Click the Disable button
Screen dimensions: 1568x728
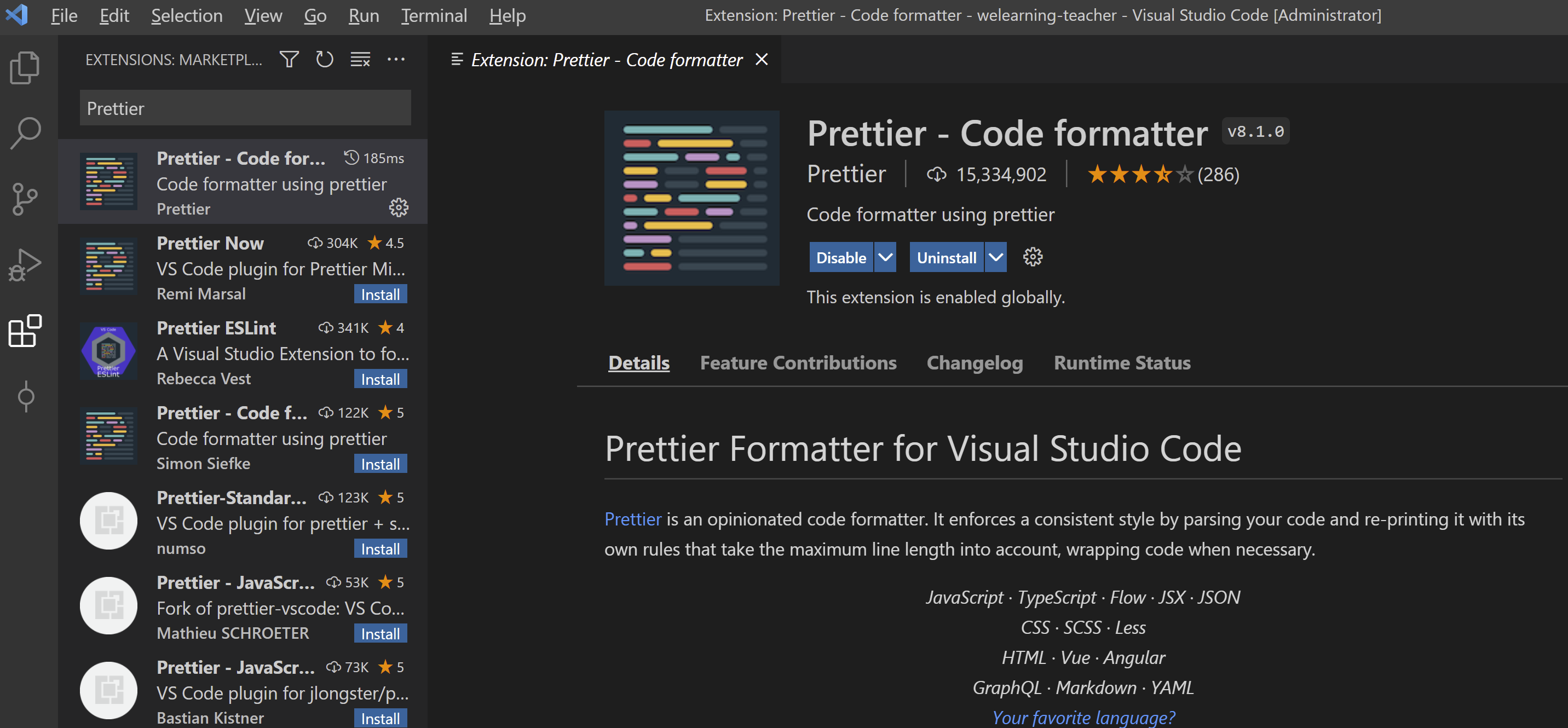[840, 257]
